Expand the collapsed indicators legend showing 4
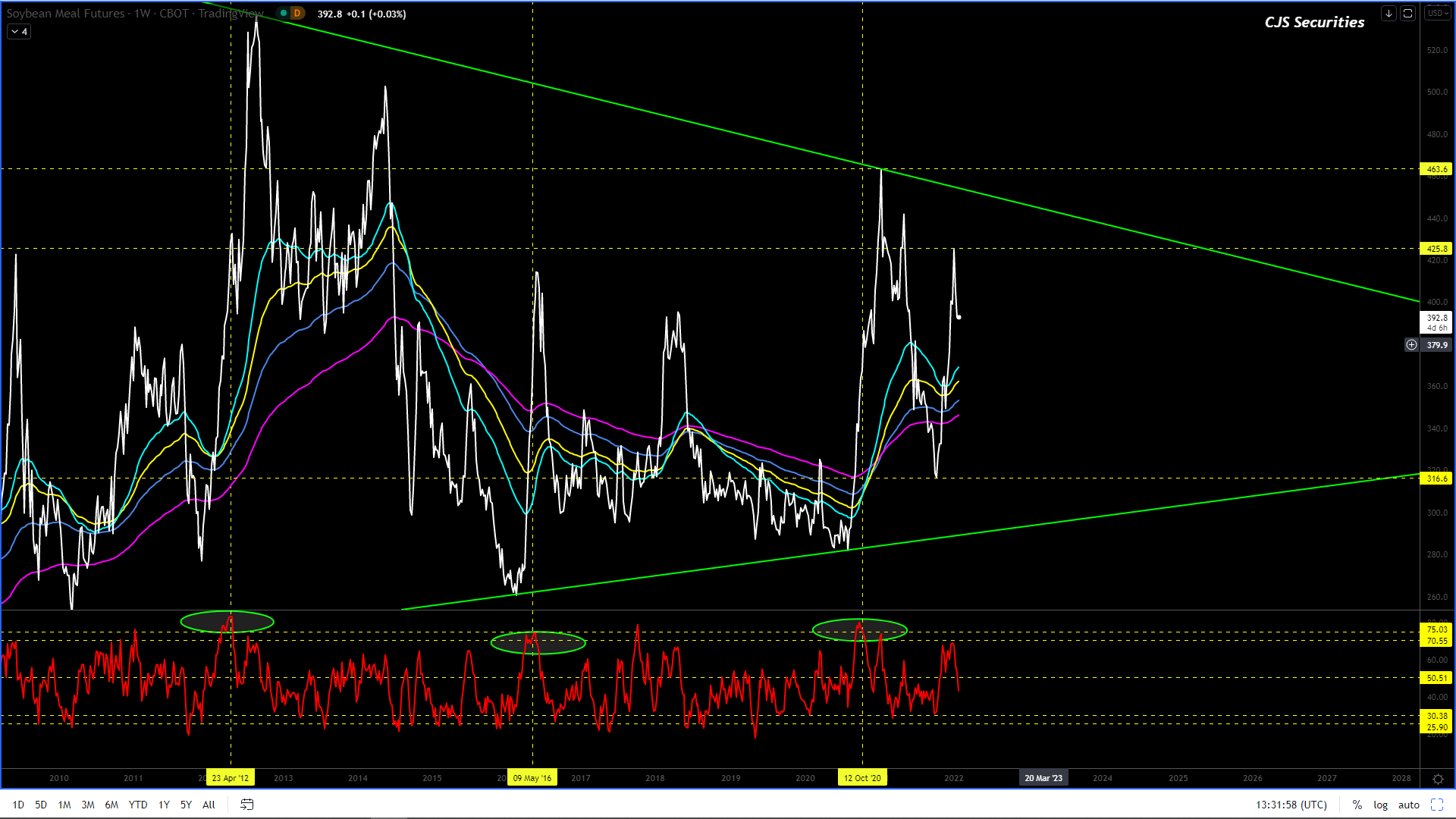Screen dimensions: 1456x819 pyautogui.click(x=19, y=32)
